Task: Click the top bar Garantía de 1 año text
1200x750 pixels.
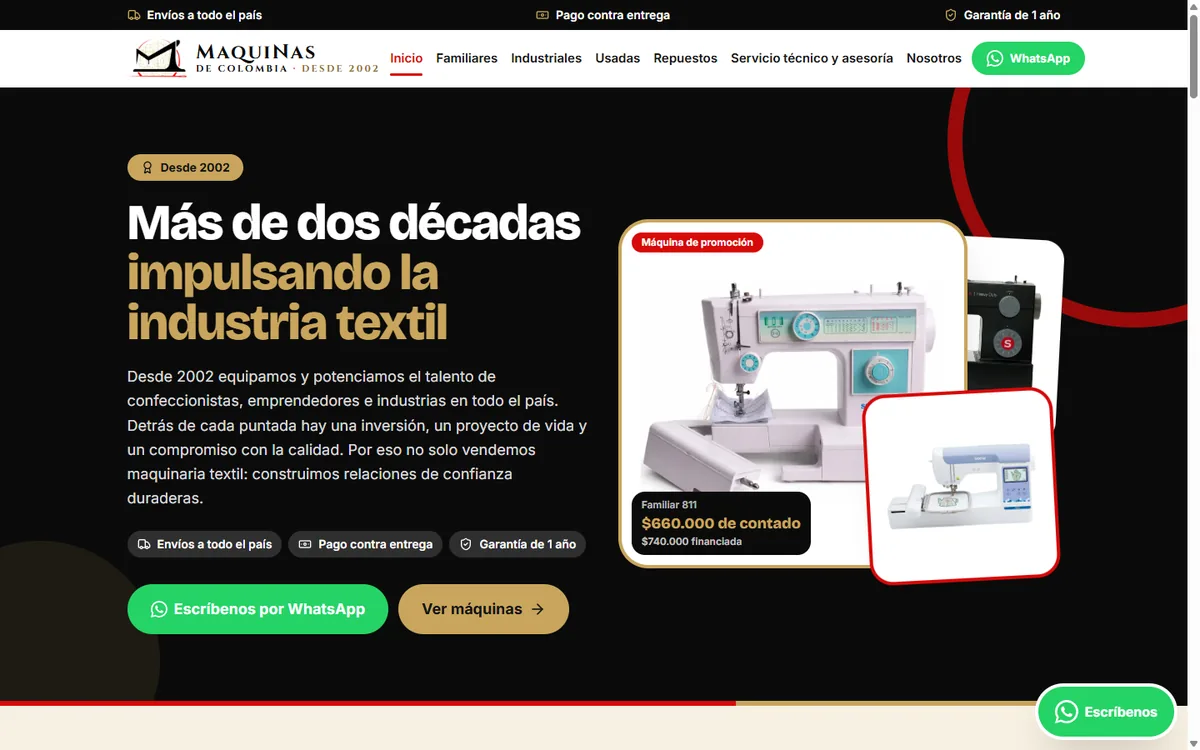Action: click(1012, 15)
